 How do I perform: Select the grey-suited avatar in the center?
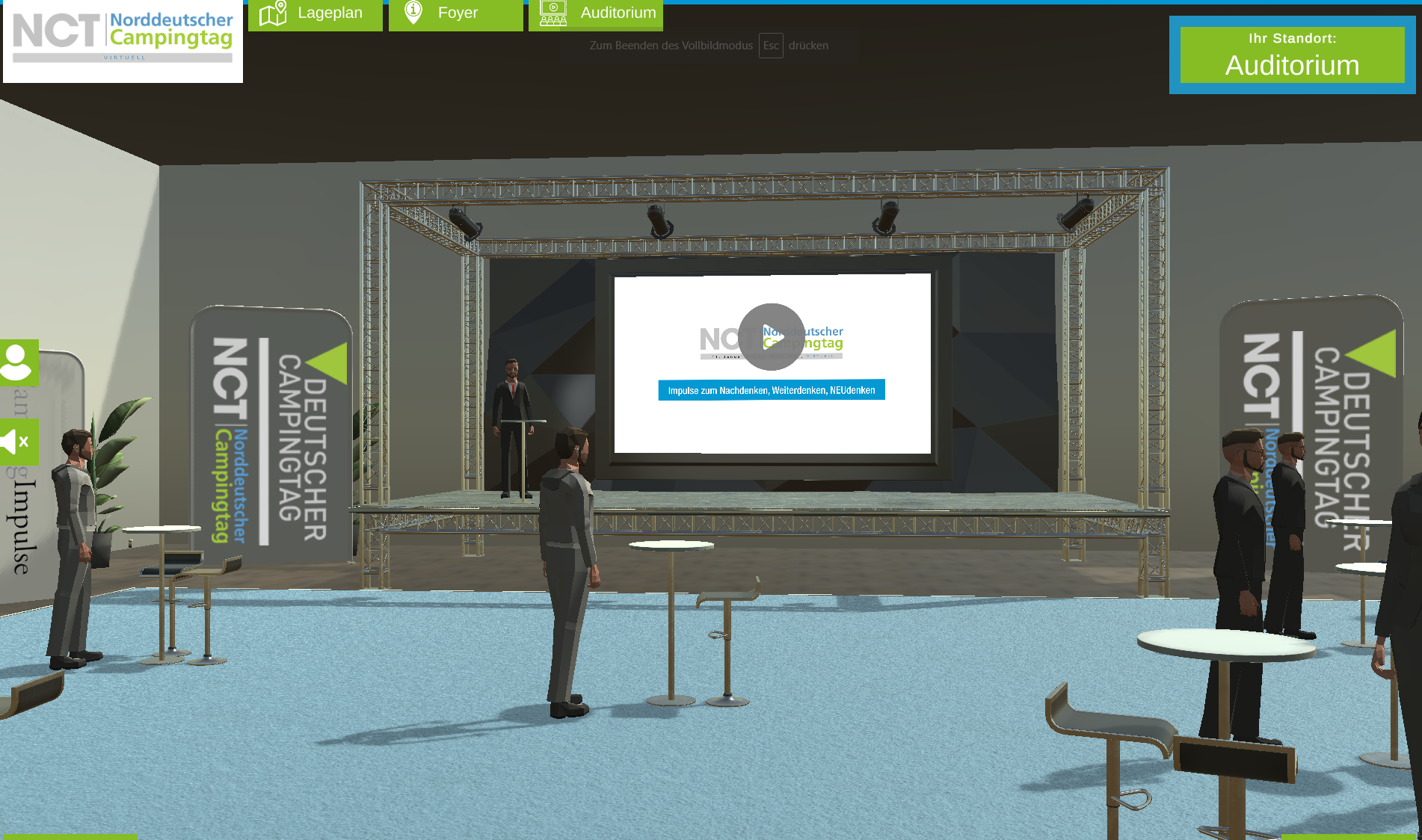coord(569,572)
